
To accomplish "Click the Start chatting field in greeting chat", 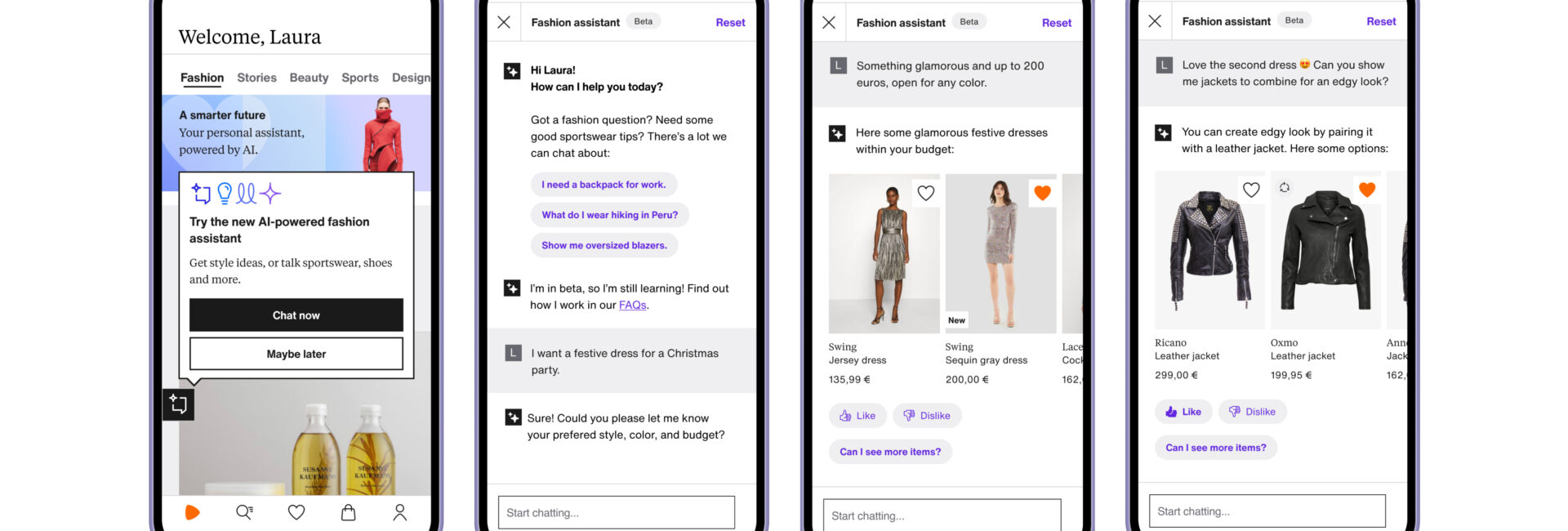I will coord(616,513).
